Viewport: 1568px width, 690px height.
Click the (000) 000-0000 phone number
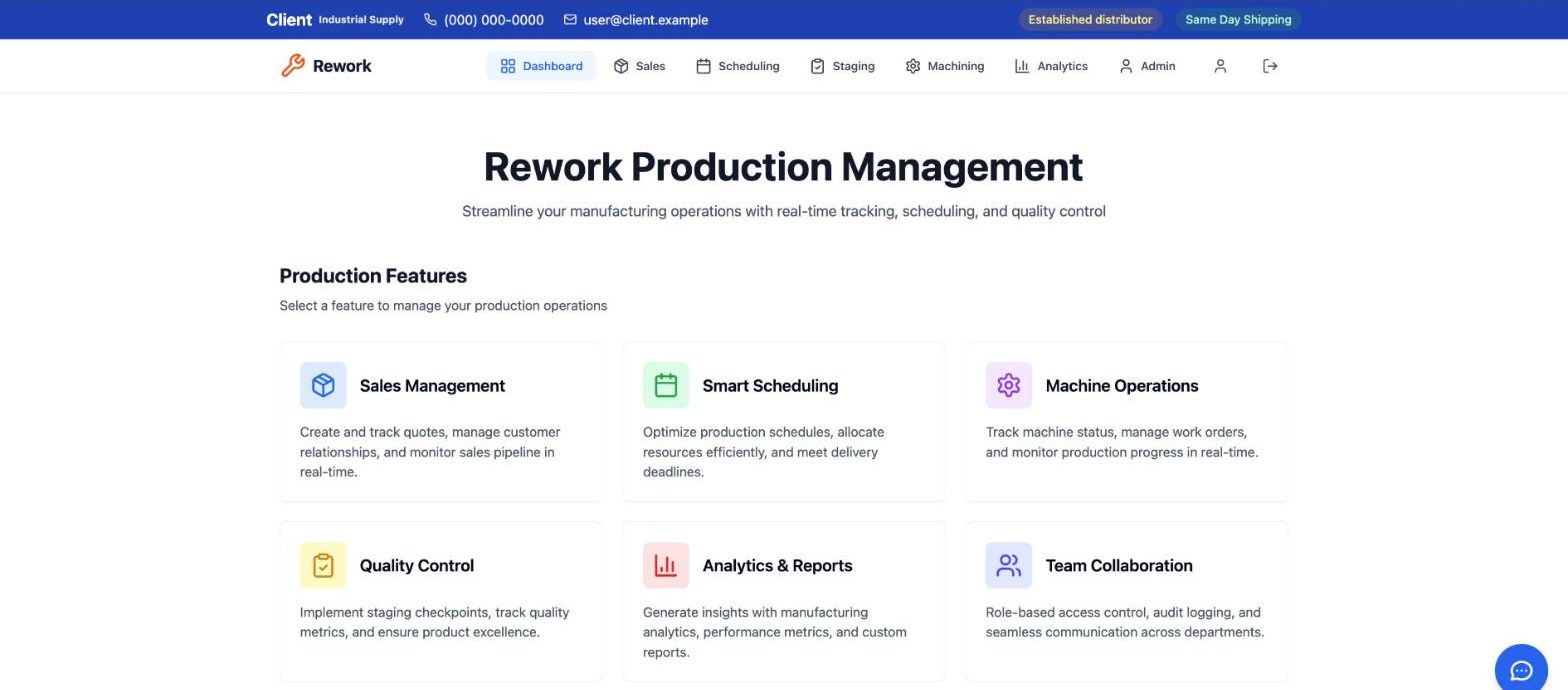(494, 19)
